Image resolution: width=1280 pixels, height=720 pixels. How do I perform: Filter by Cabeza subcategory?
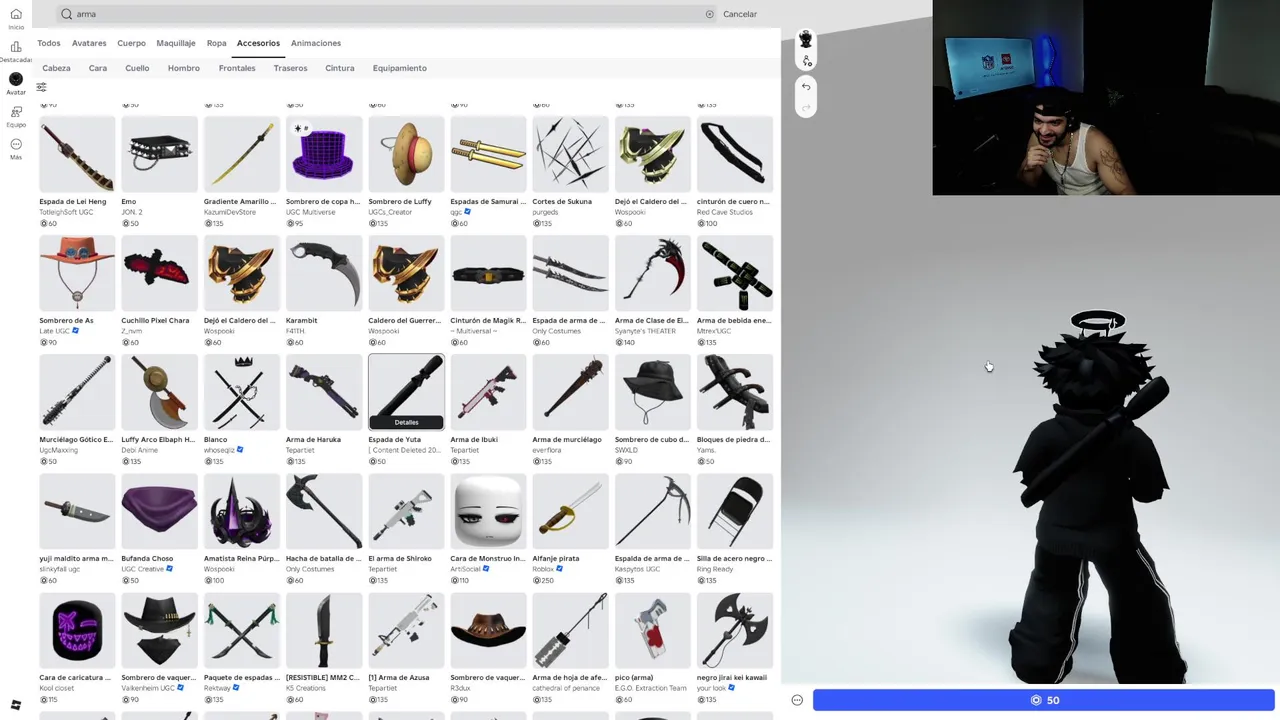pos(56,68)
